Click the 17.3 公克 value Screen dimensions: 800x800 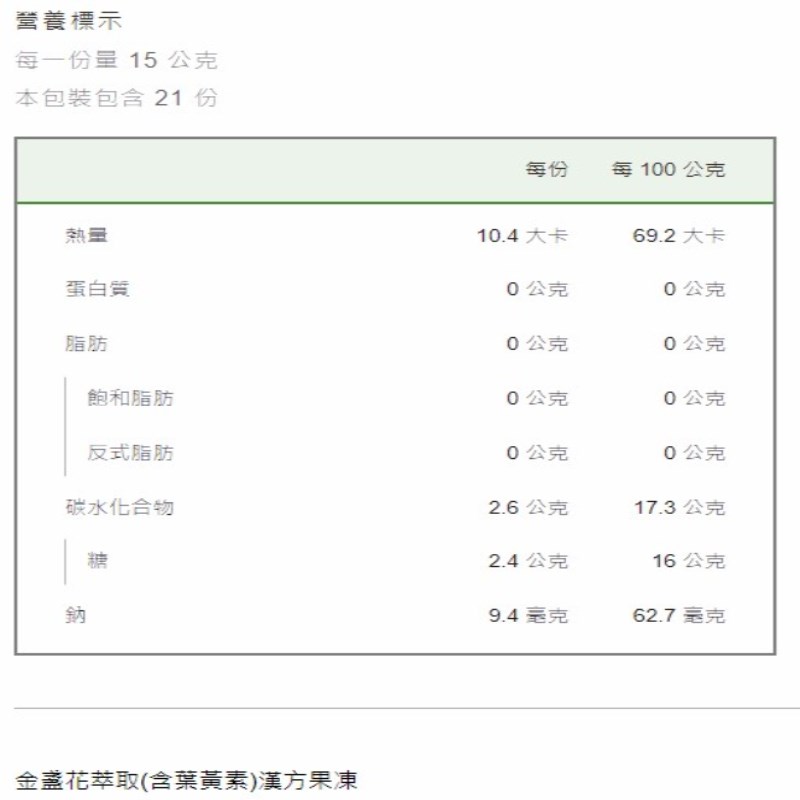[678, 507]
